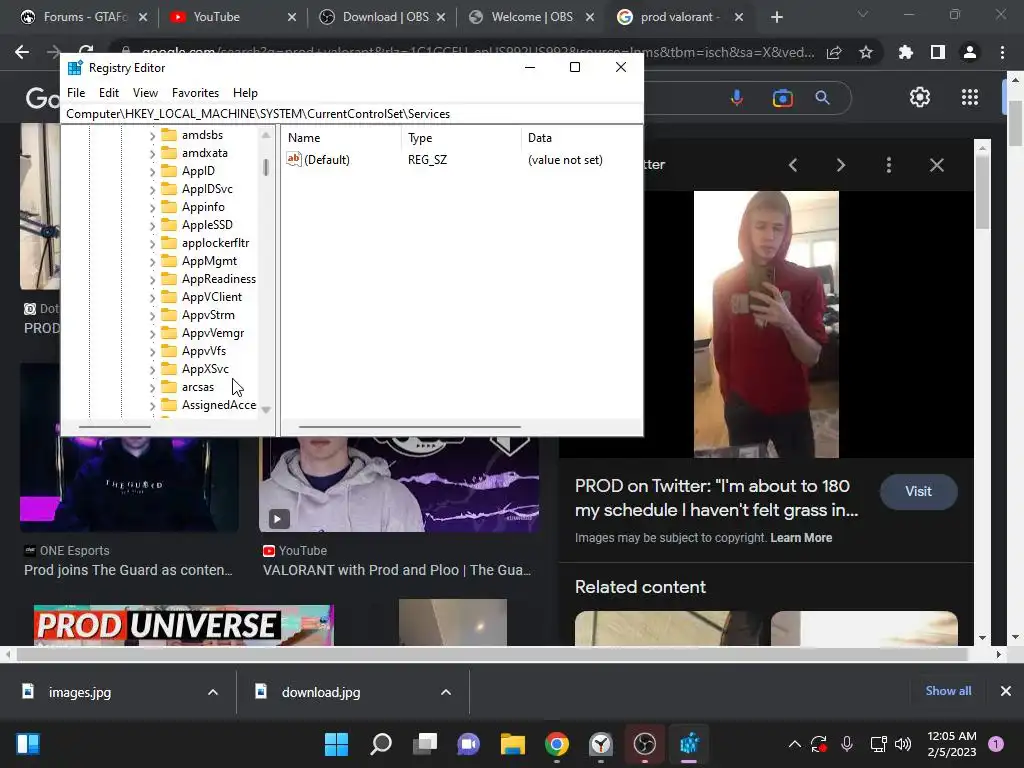Screen dimensions: 1024x768
Task: Click the values pane horizontal scrollbar
Action: [409, 427]
